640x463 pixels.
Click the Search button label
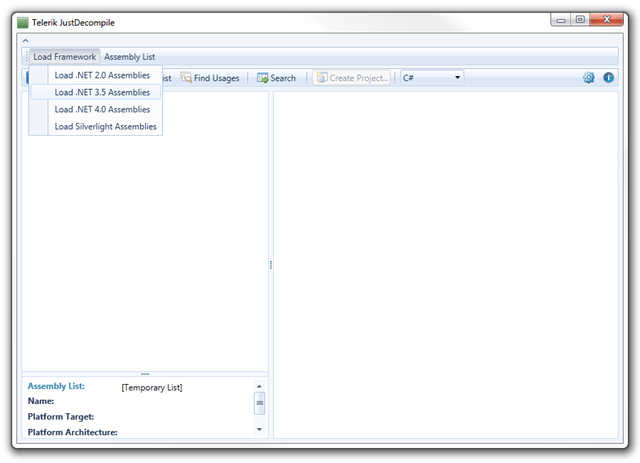coord(283,78)
